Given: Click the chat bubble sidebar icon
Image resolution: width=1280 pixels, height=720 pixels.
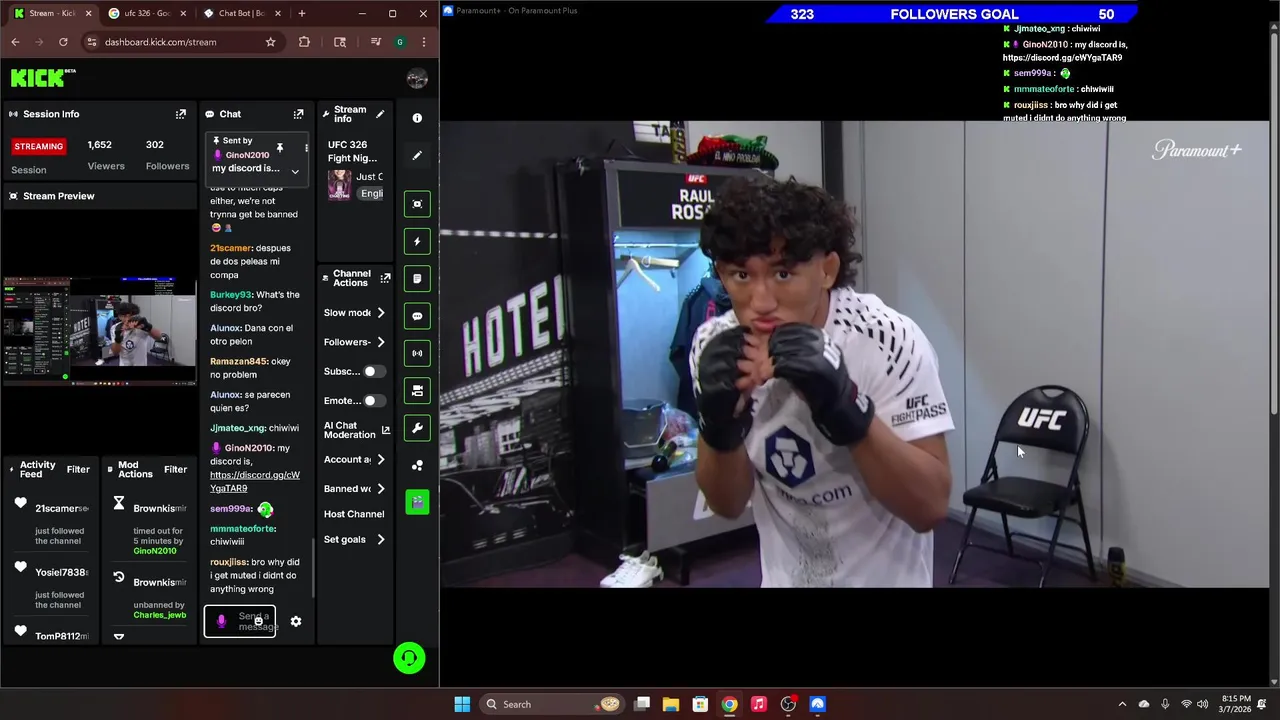Looking at the screenshot, I should tap(417, 316).
